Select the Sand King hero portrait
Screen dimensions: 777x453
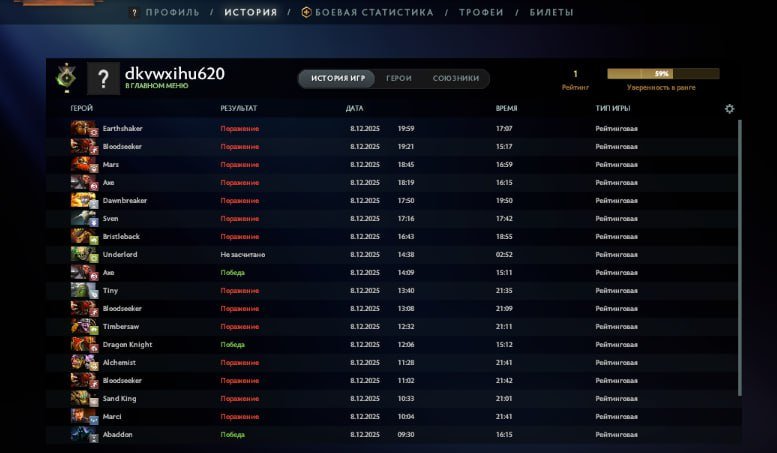click(x=84, y=398)
